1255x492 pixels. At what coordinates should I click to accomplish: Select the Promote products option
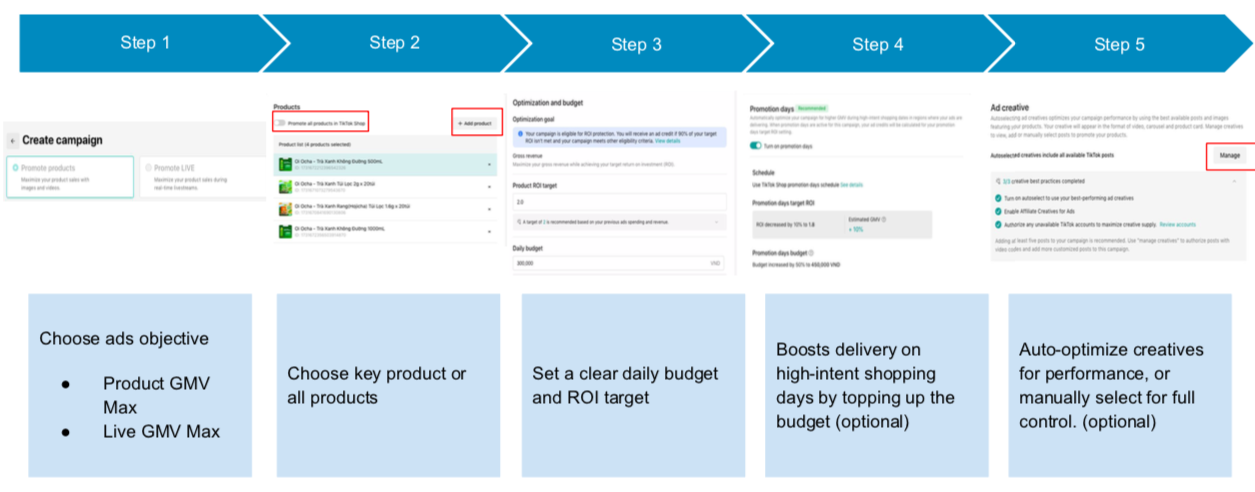[69, 176]
